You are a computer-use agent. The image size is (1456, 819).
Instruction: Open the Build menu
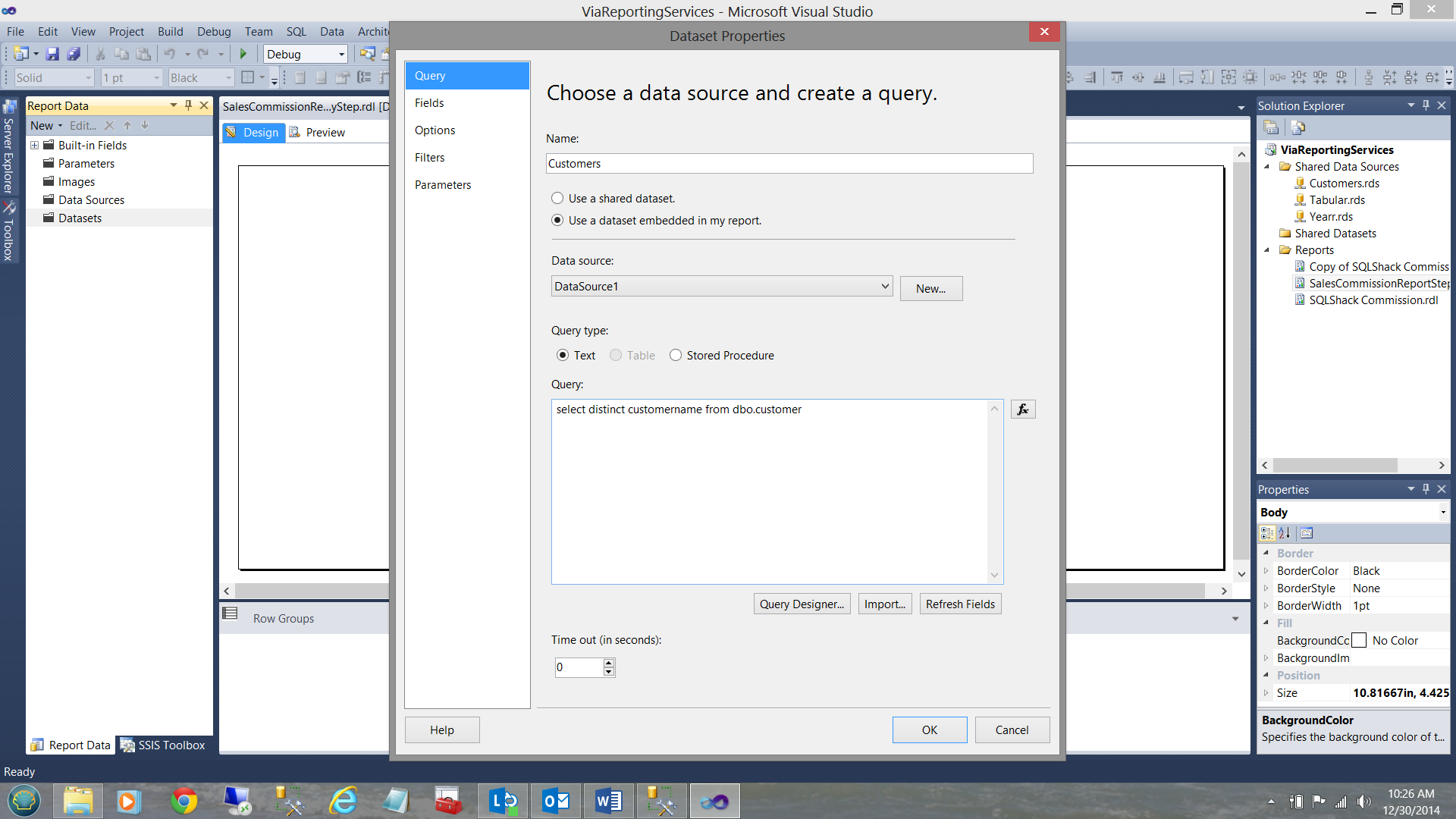point(170,31)
